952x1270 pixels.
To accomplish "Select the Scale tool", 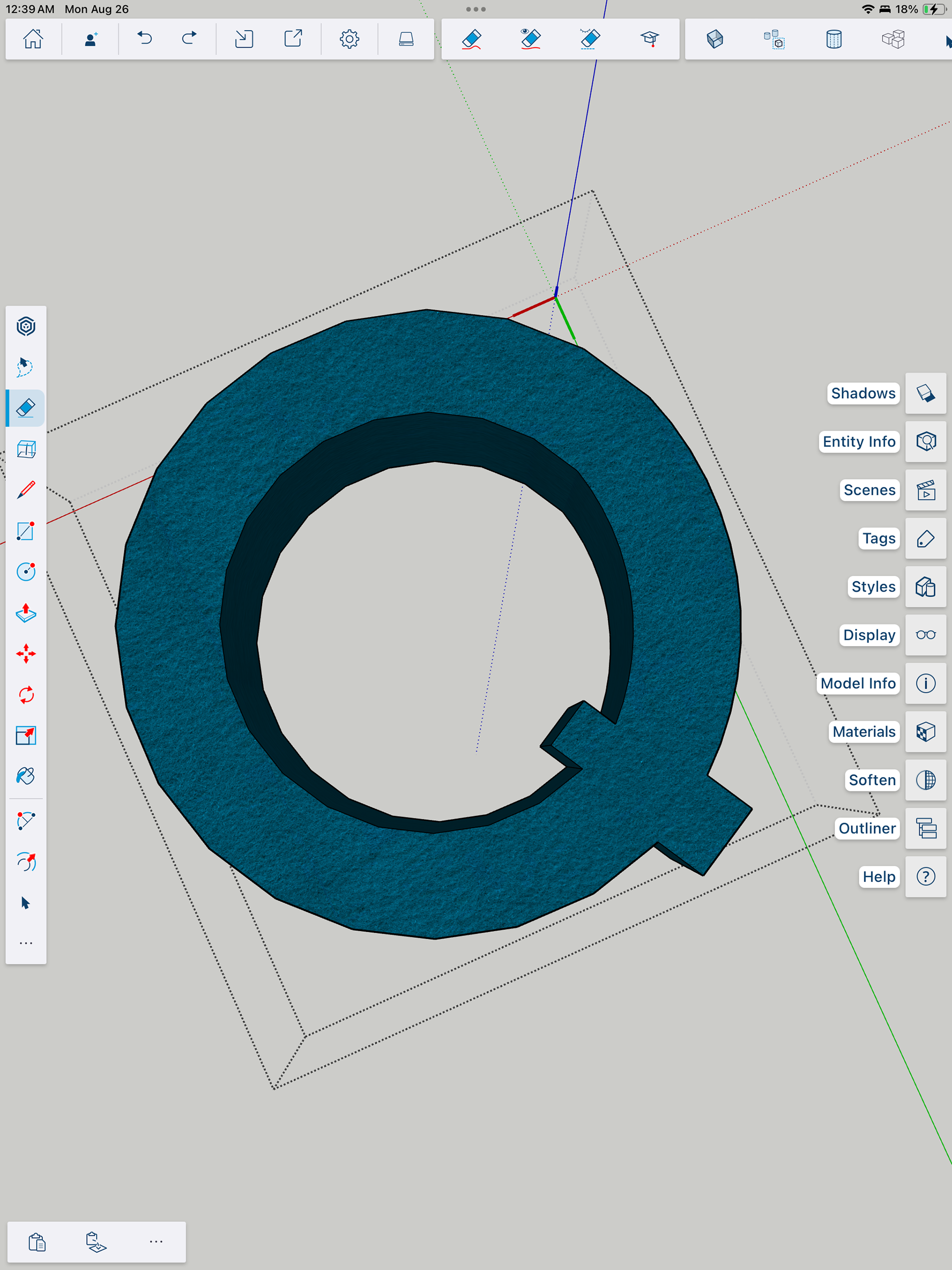I will point(26,735).
